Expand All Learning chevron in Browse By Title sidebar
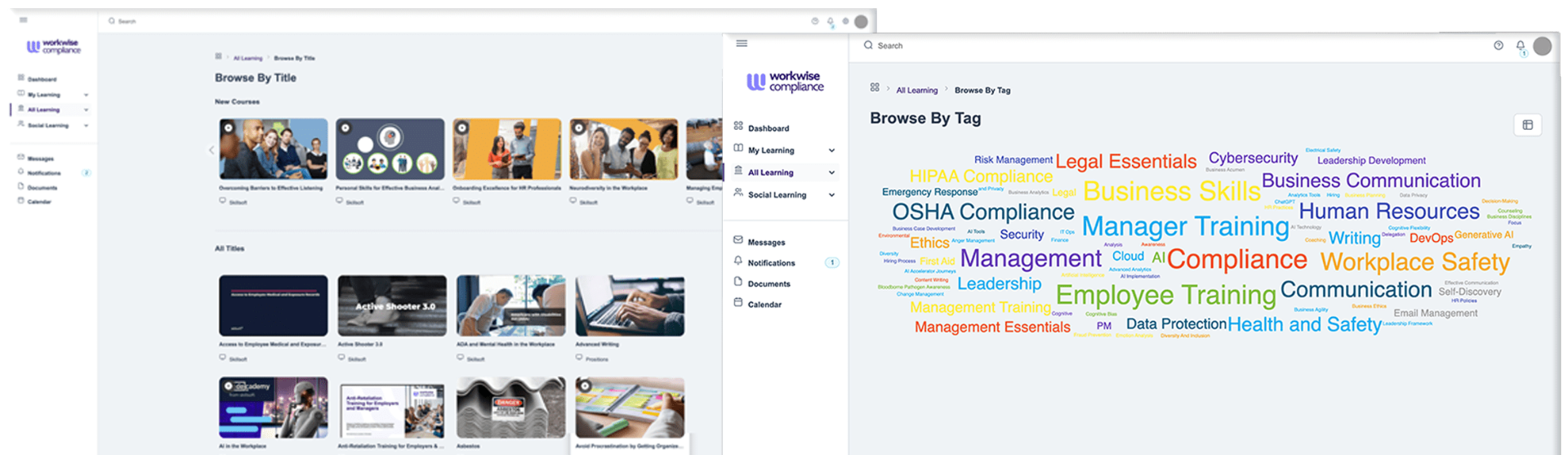Viewport: 1568px width, 455px height. 86,109
